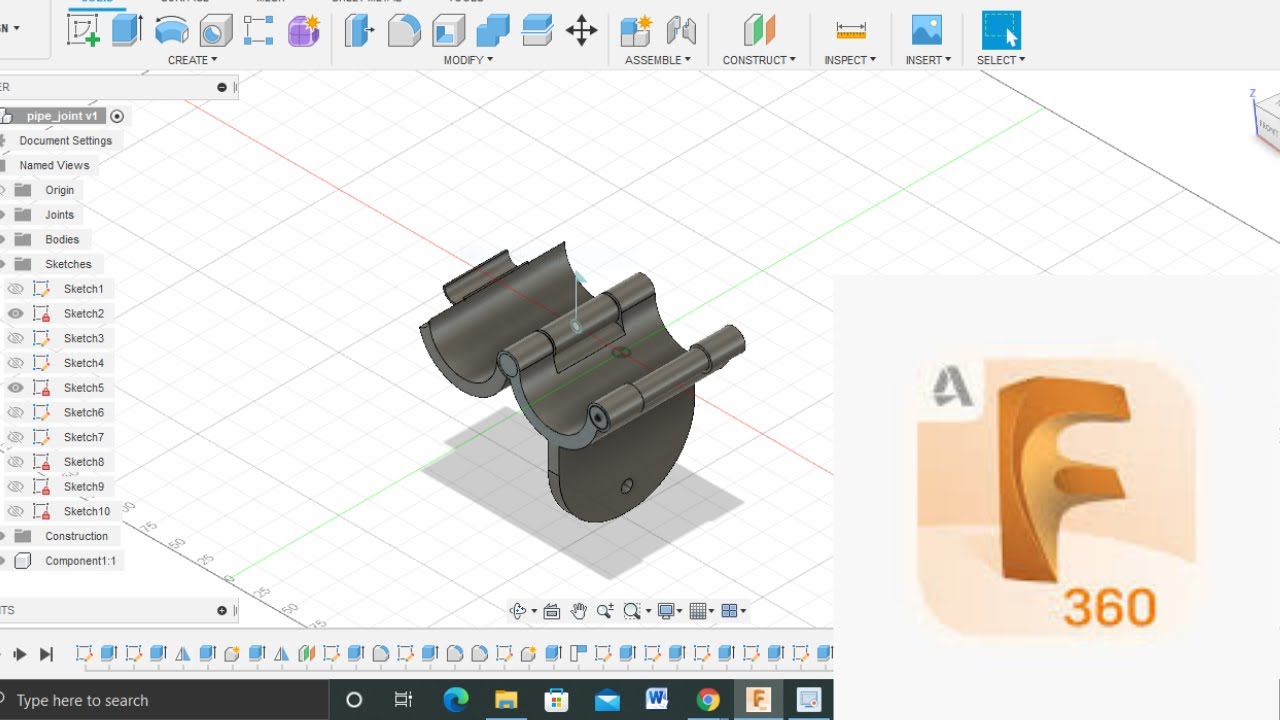Click the Look At icon
Screen dimensions: 1280x720
pyautogui.click(x=552, y=611)
